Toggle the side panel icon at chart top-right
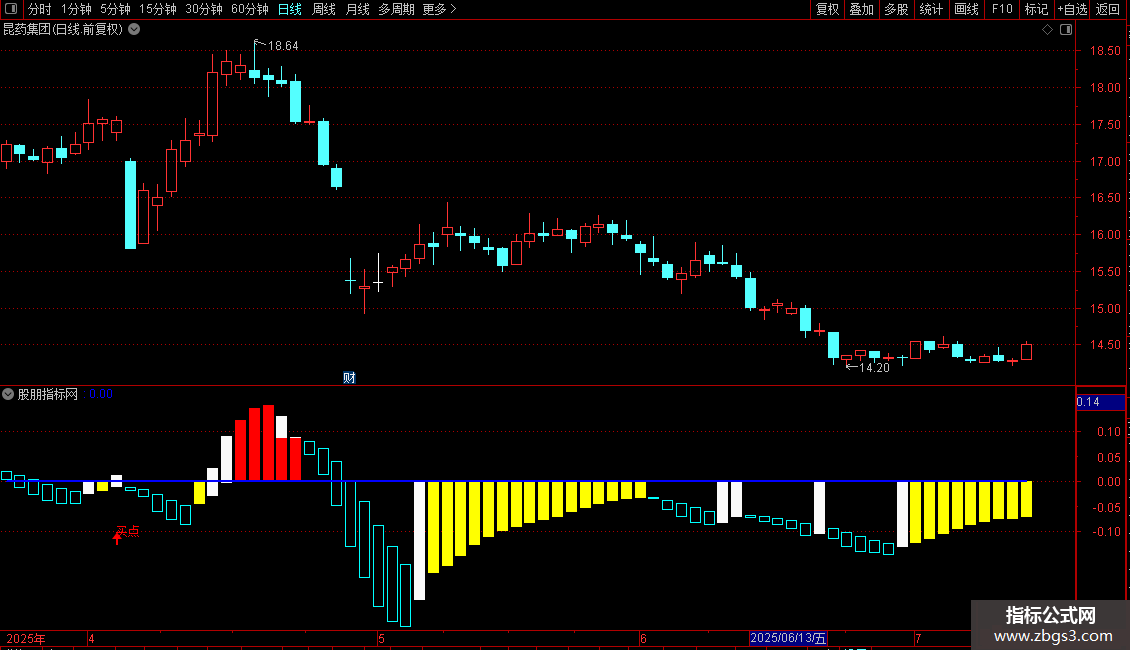 point(1066,30)
